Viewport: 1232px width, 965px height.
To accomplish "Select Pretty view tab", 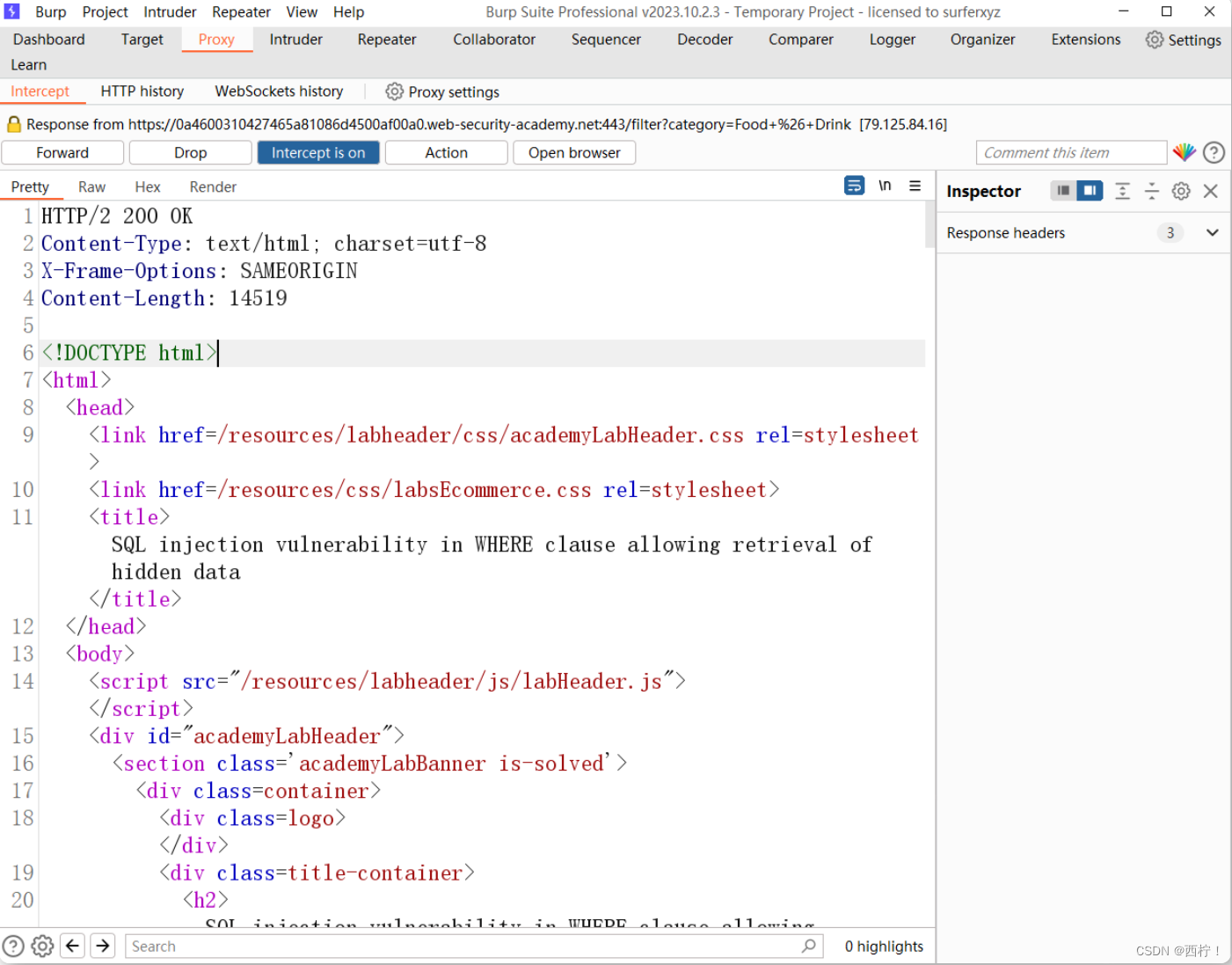I will click(31, 186).
